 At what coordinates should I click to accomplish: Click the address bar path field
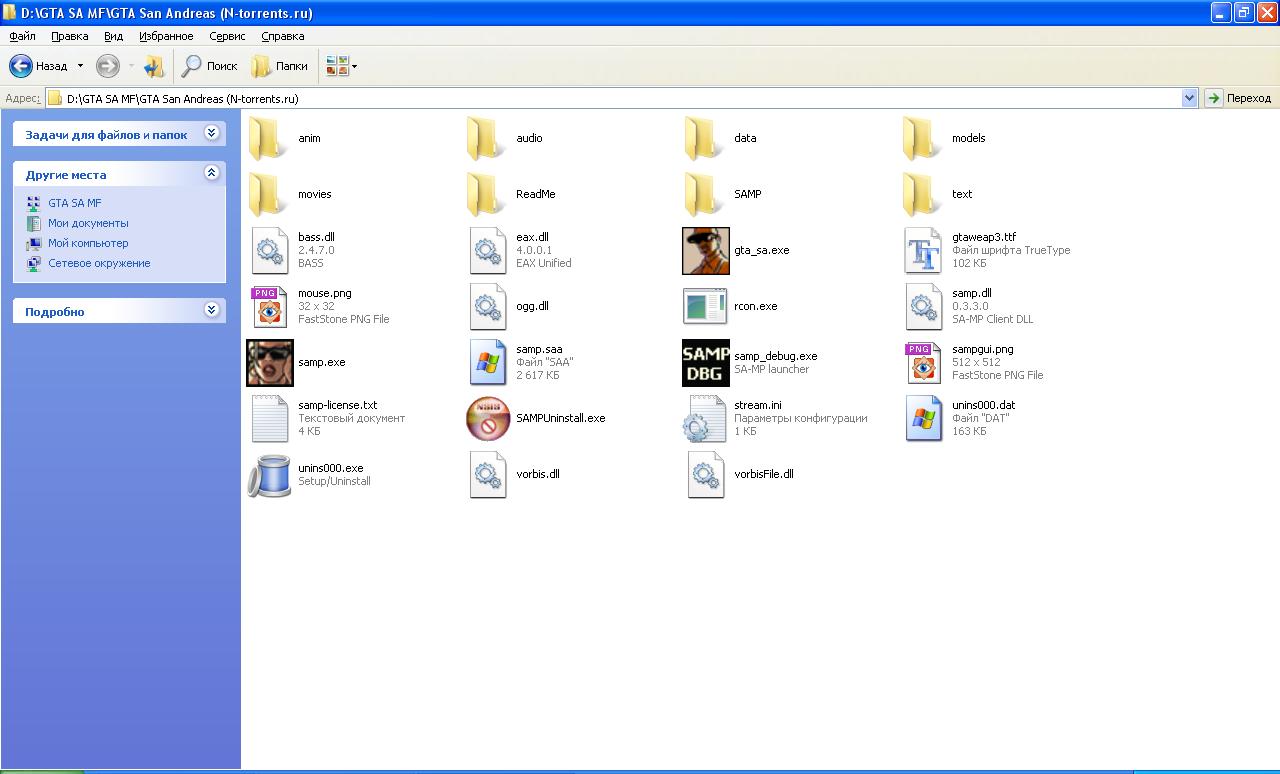click(613, 98)
